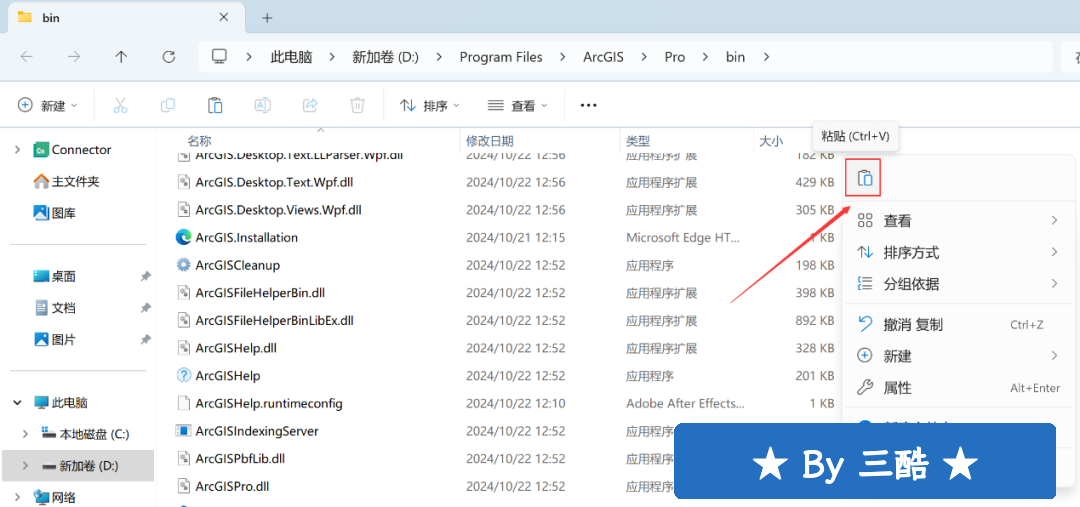Image resolution: width=1080 pixels, height=507 pixels.
Task: Select 属性 in the context menu
Action: click(897, 387)
